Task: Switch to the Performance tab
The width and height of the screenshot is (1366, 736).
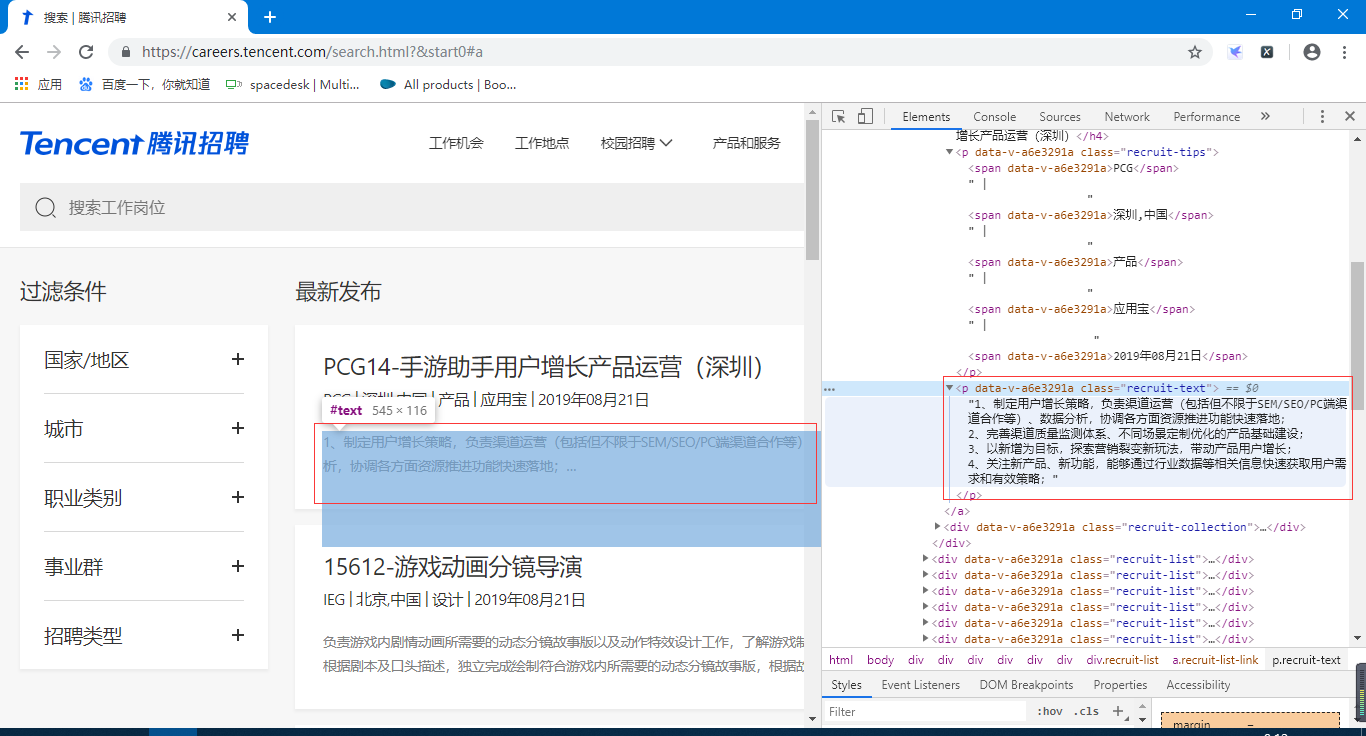Action: coord(1206,117)
